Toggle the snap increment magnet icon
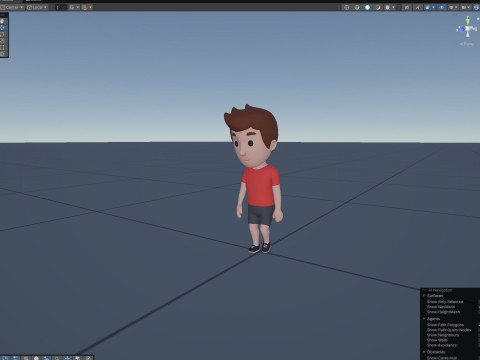The image size is (480, 360). (x=85, y=7)
